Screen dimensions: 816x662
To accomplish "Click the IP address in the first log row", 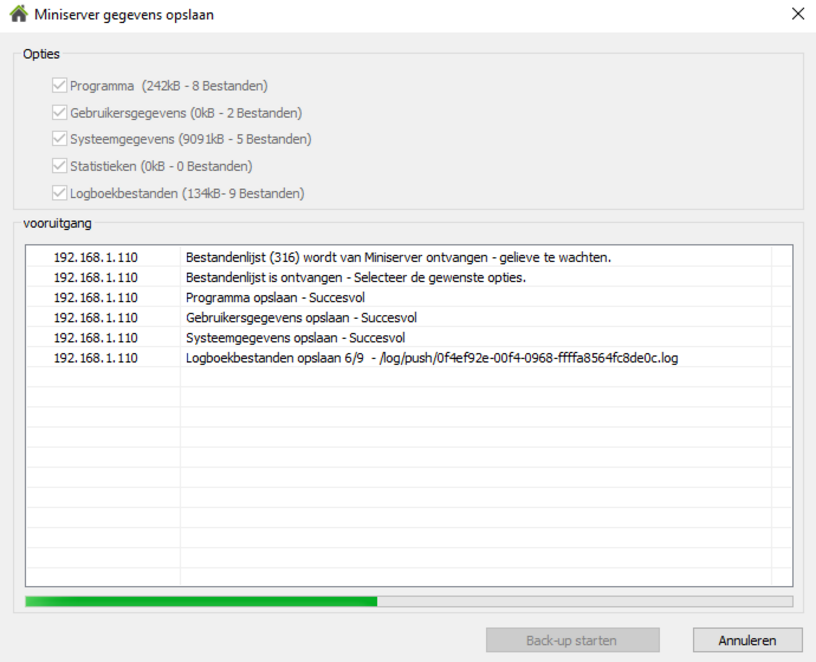I will click(96, 257).
